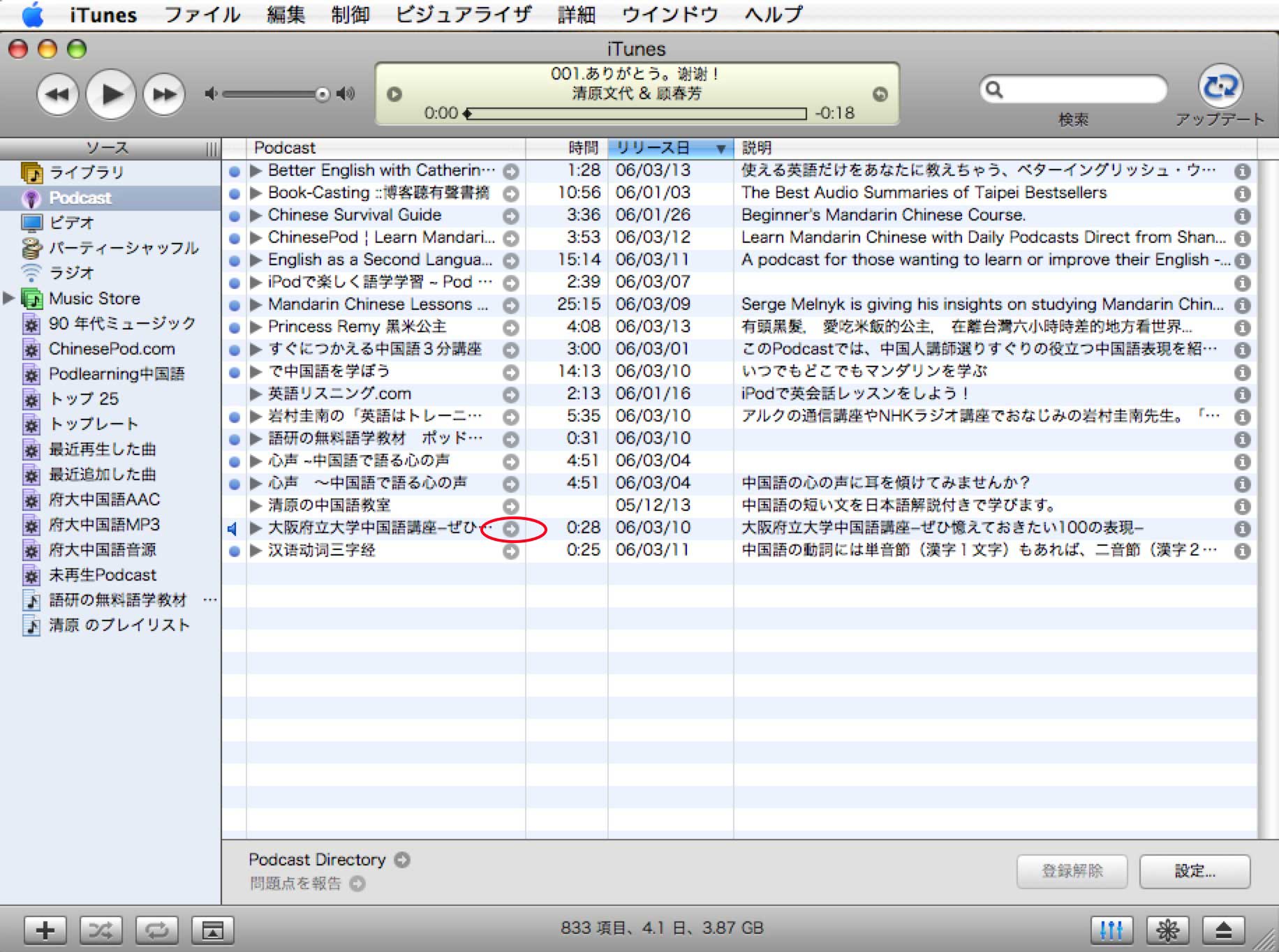This screenshot has height=952, width=1279.
Task: Open the ビジュアライザ menu
Action: tap(463, 14)
